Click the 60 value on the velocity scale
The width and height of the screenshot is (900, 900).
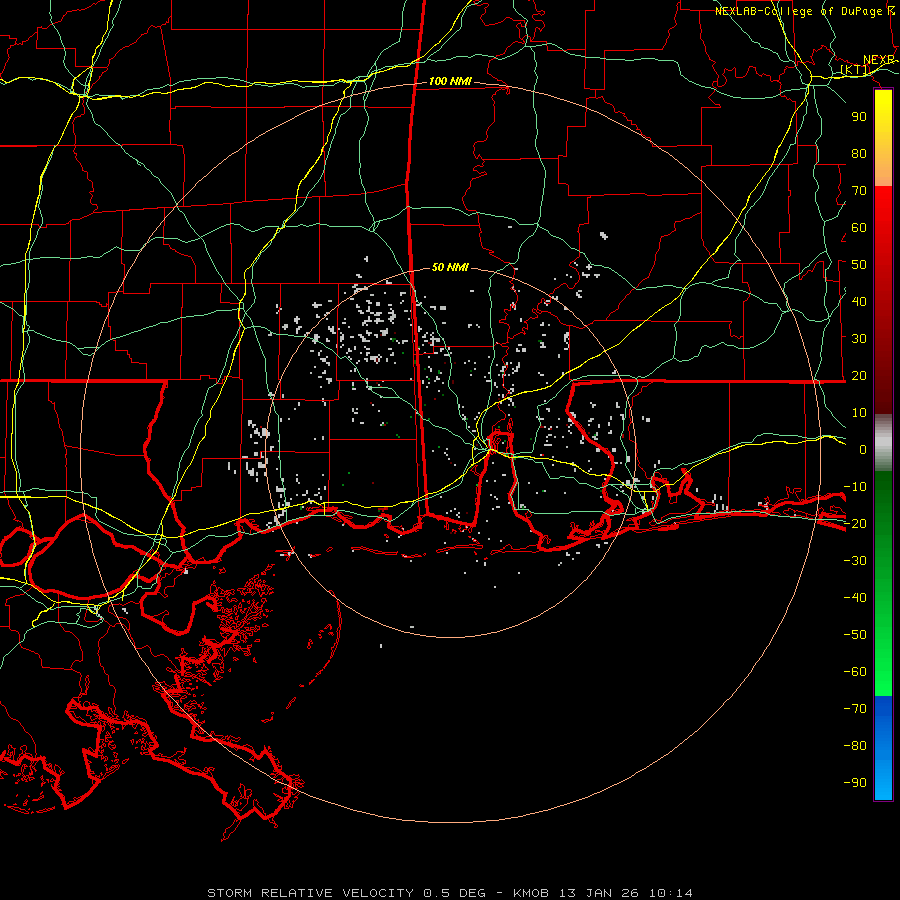859,227
